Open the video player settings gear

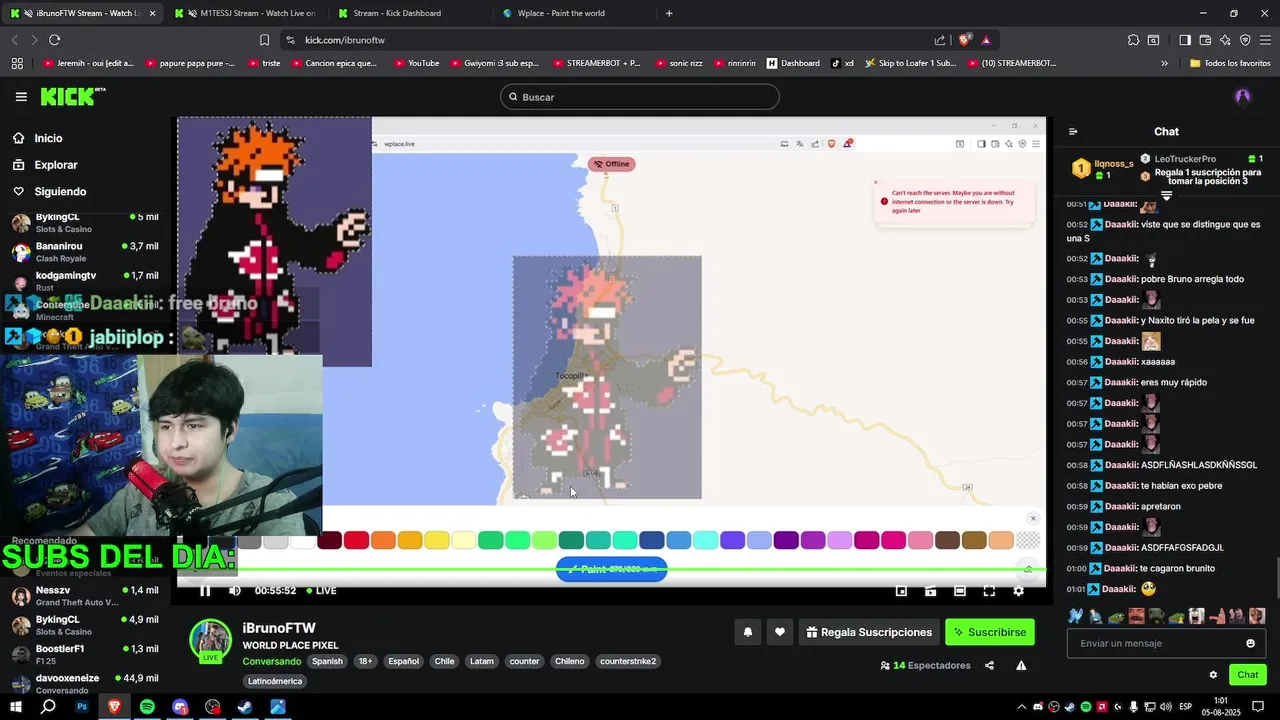[1018, 591]
